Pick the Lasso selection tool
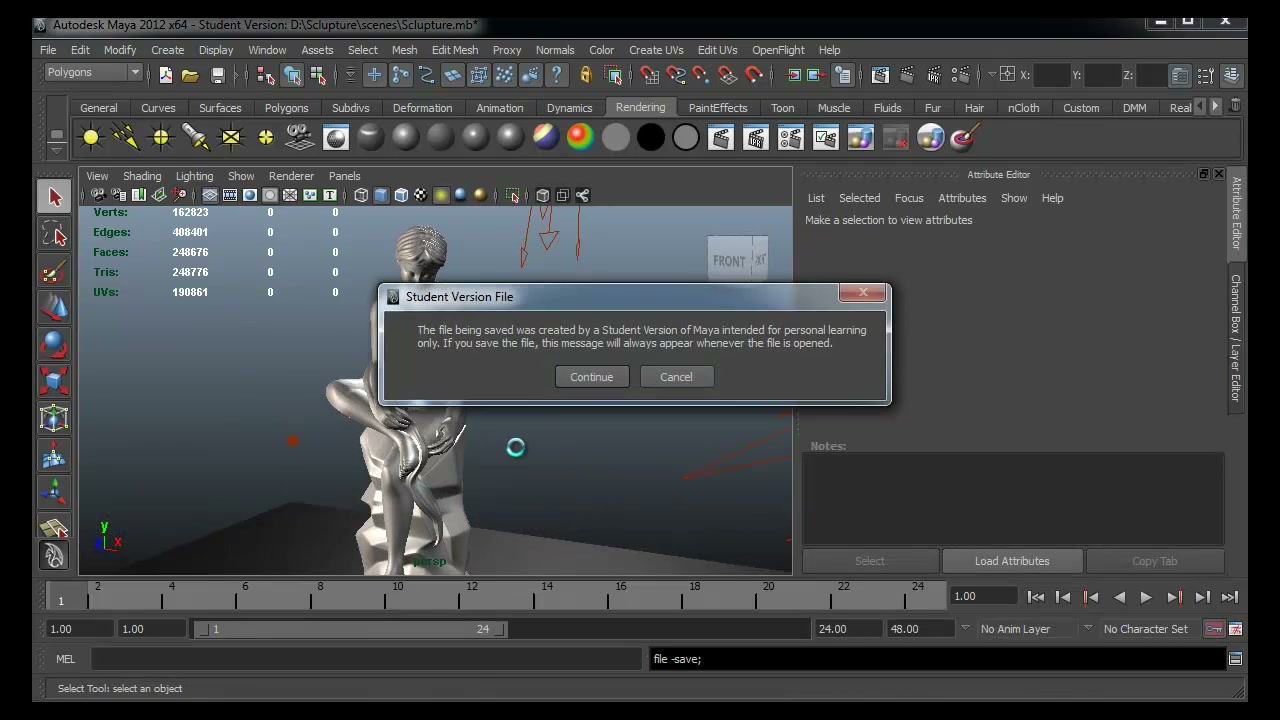 pyautogui.click(x=54, y=234)
